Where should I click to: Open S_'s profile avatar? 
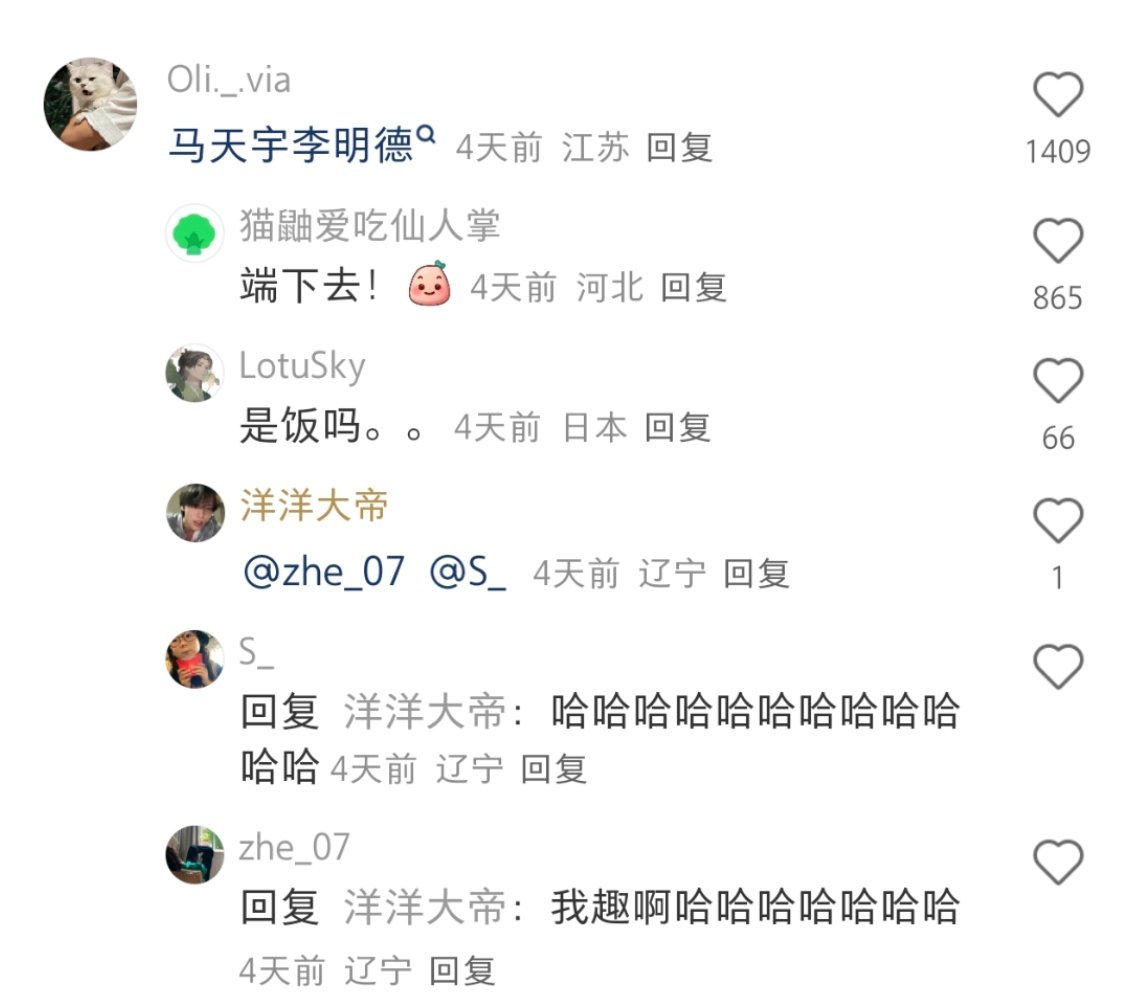click(x=195, y=659)
